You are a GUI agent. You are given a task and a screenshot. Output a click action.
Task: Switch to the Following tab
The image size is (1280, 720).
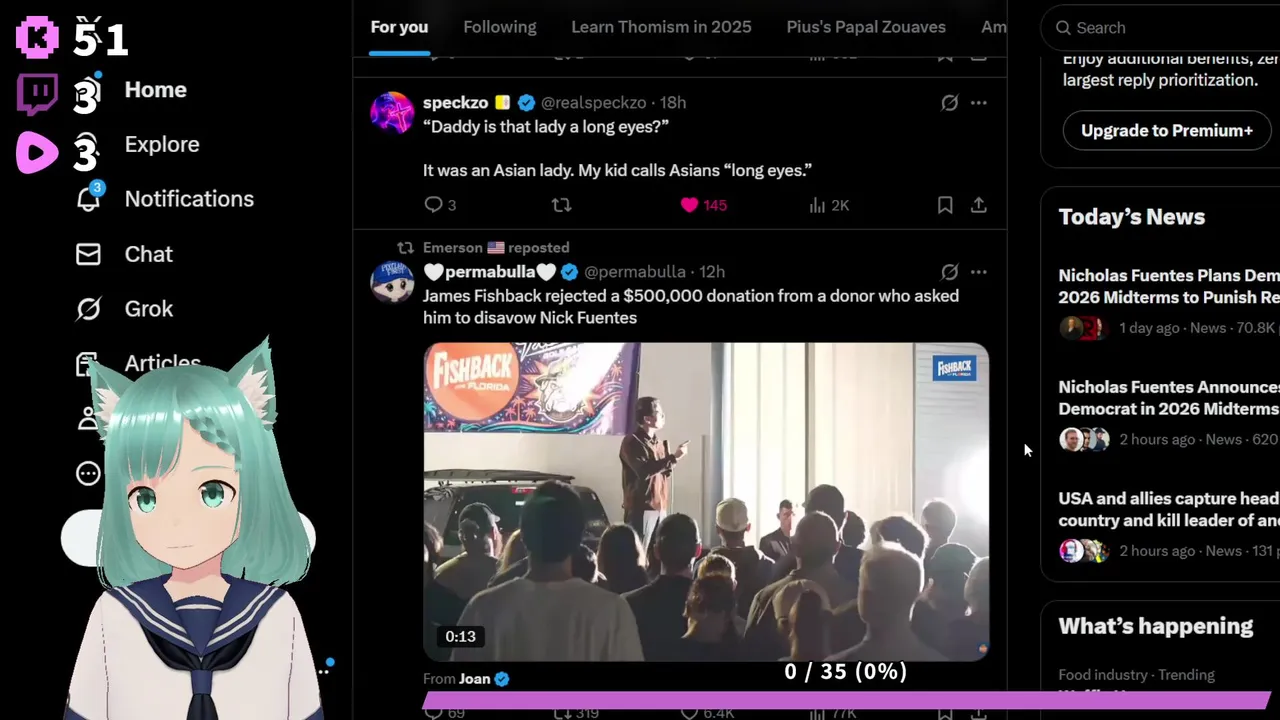point(500,27)
